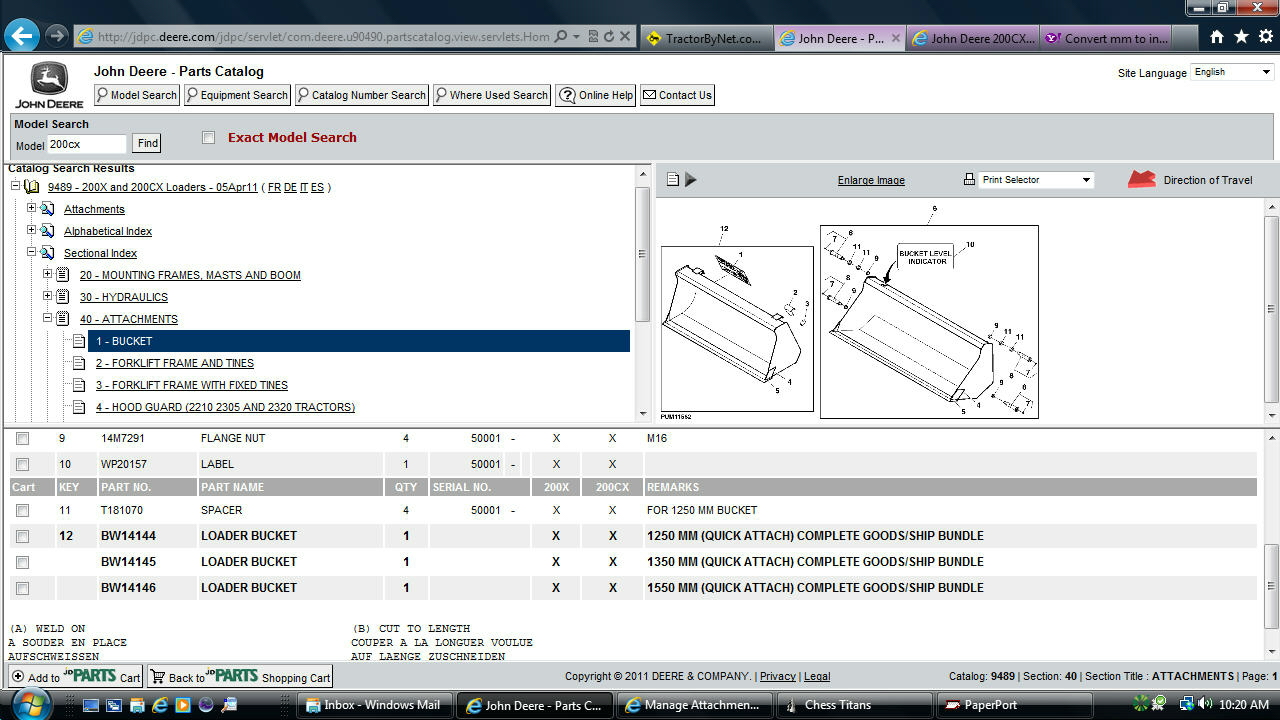Click the Direction of Travel red arrow icon
The height and width of the screenshot is (720, 1280).
pyautogui.click(x=1141, y=179)
